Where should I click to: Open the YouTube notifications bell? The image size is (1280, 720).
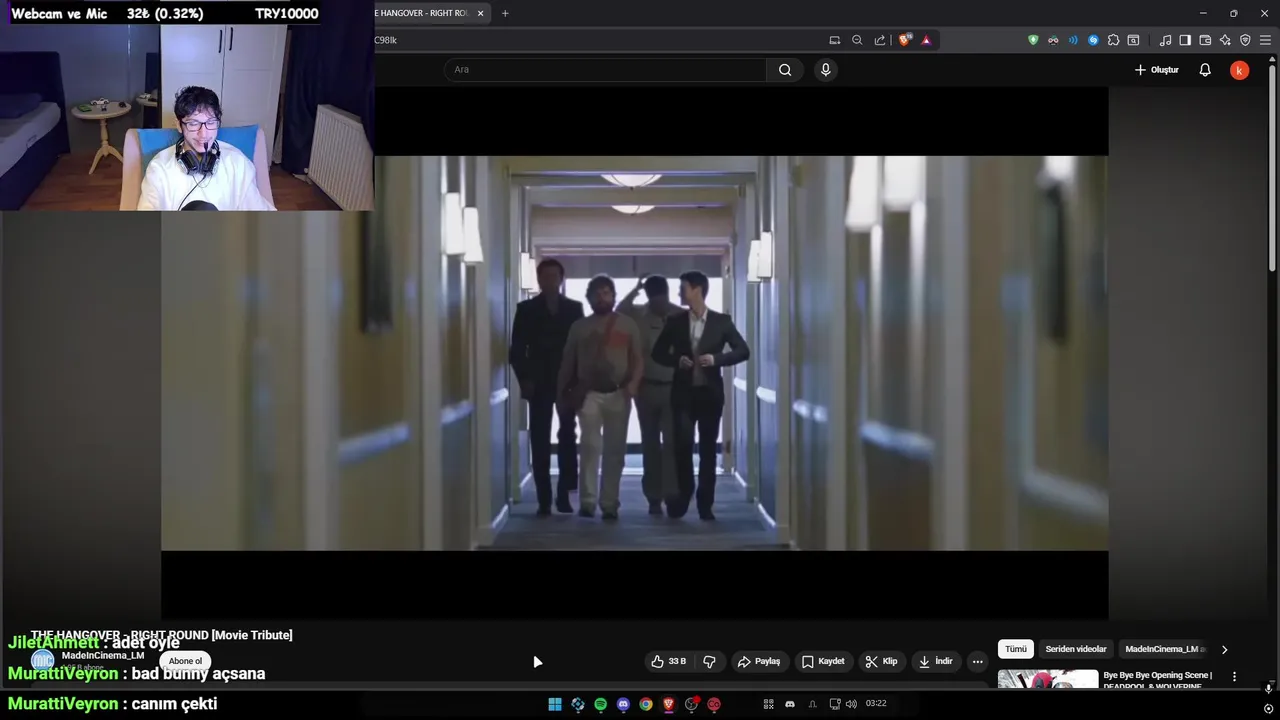coord(1205,70)
